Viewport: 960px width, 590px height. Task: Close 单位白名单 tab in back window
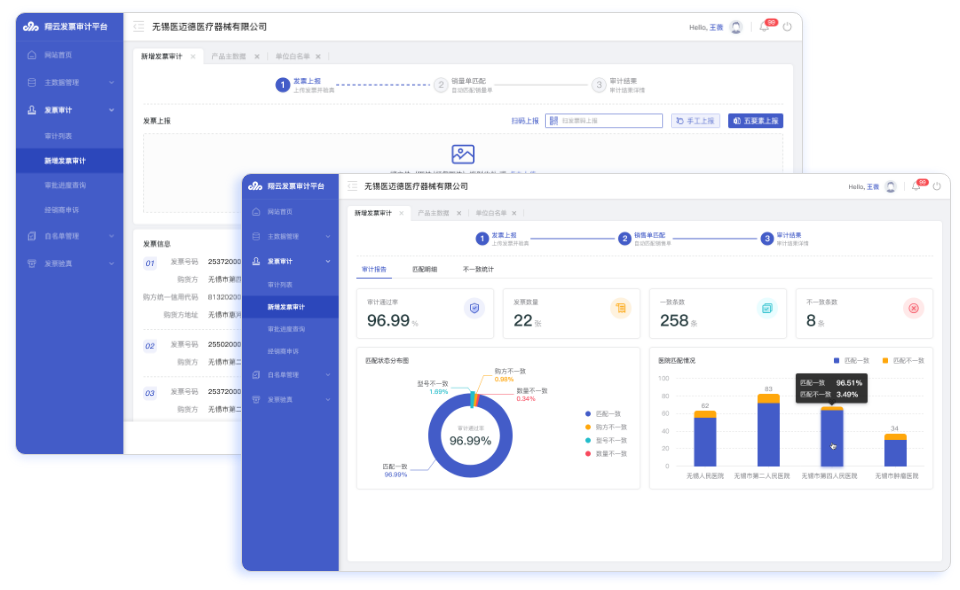318,56
